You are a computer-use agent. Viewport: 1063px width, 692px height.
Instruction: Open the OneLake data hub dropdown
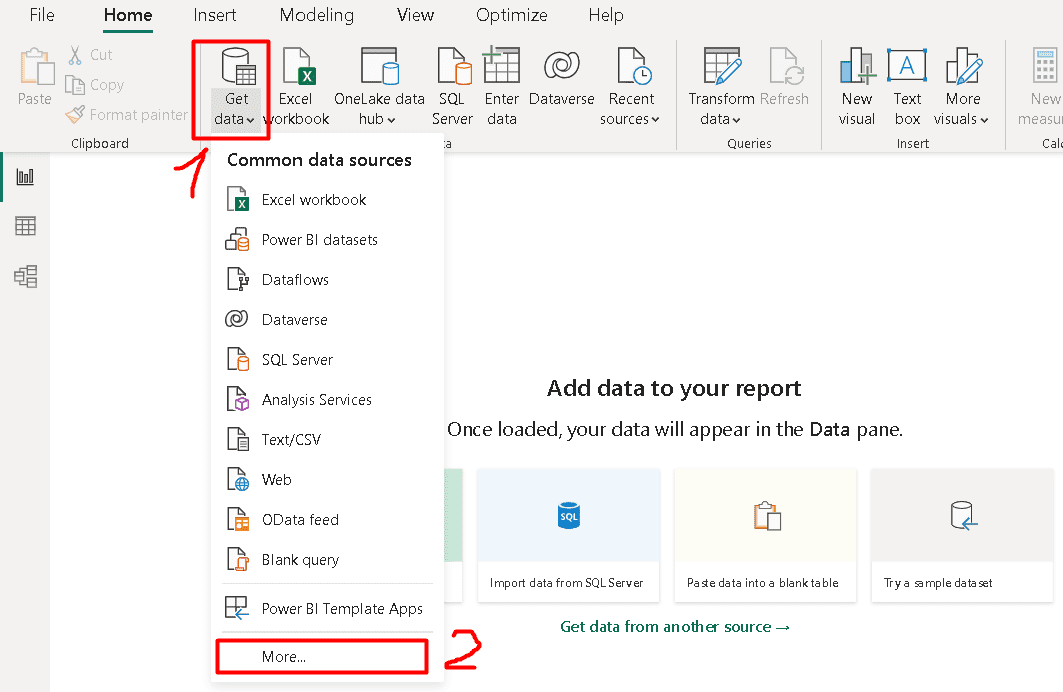(379, 87)
